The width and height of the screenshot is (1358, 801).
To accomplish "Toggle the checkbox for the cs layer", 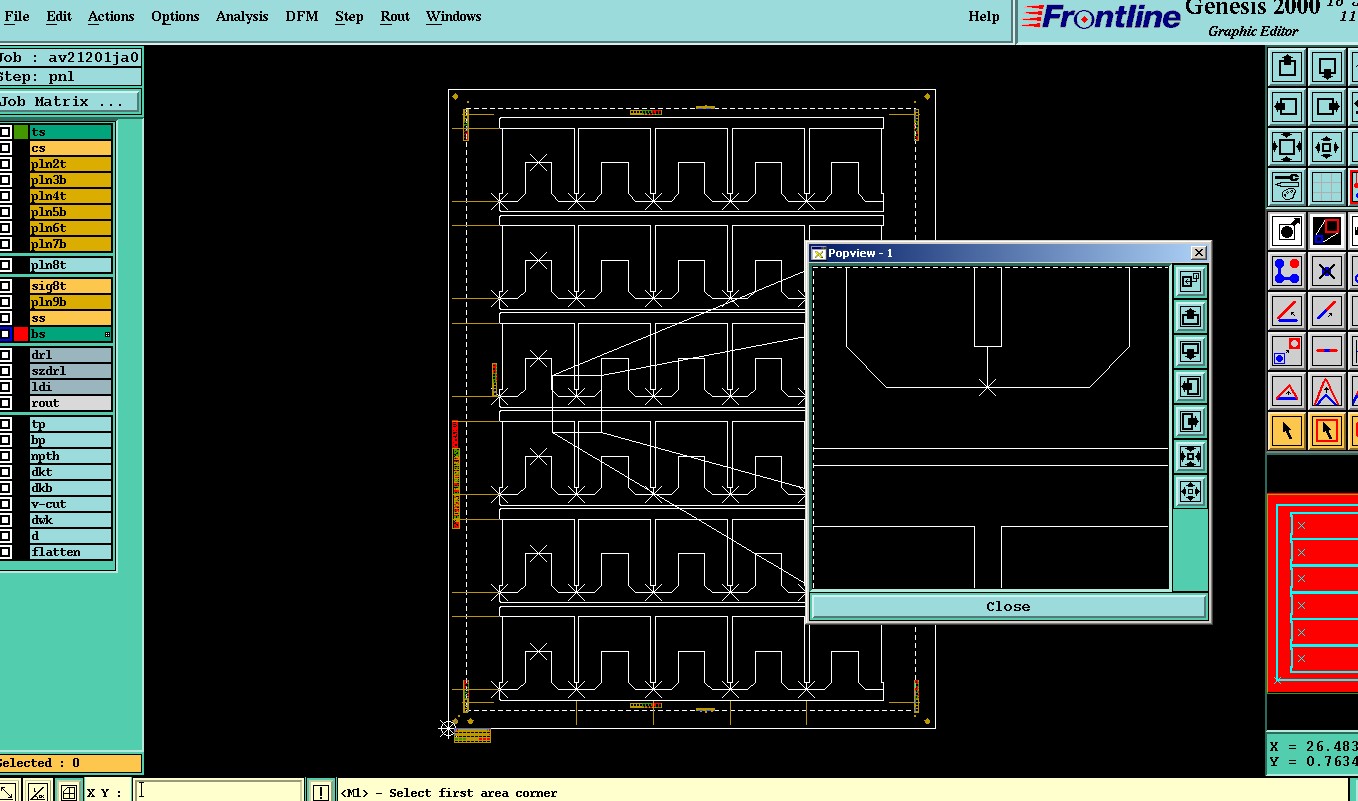I will click(x=6, y=148).
